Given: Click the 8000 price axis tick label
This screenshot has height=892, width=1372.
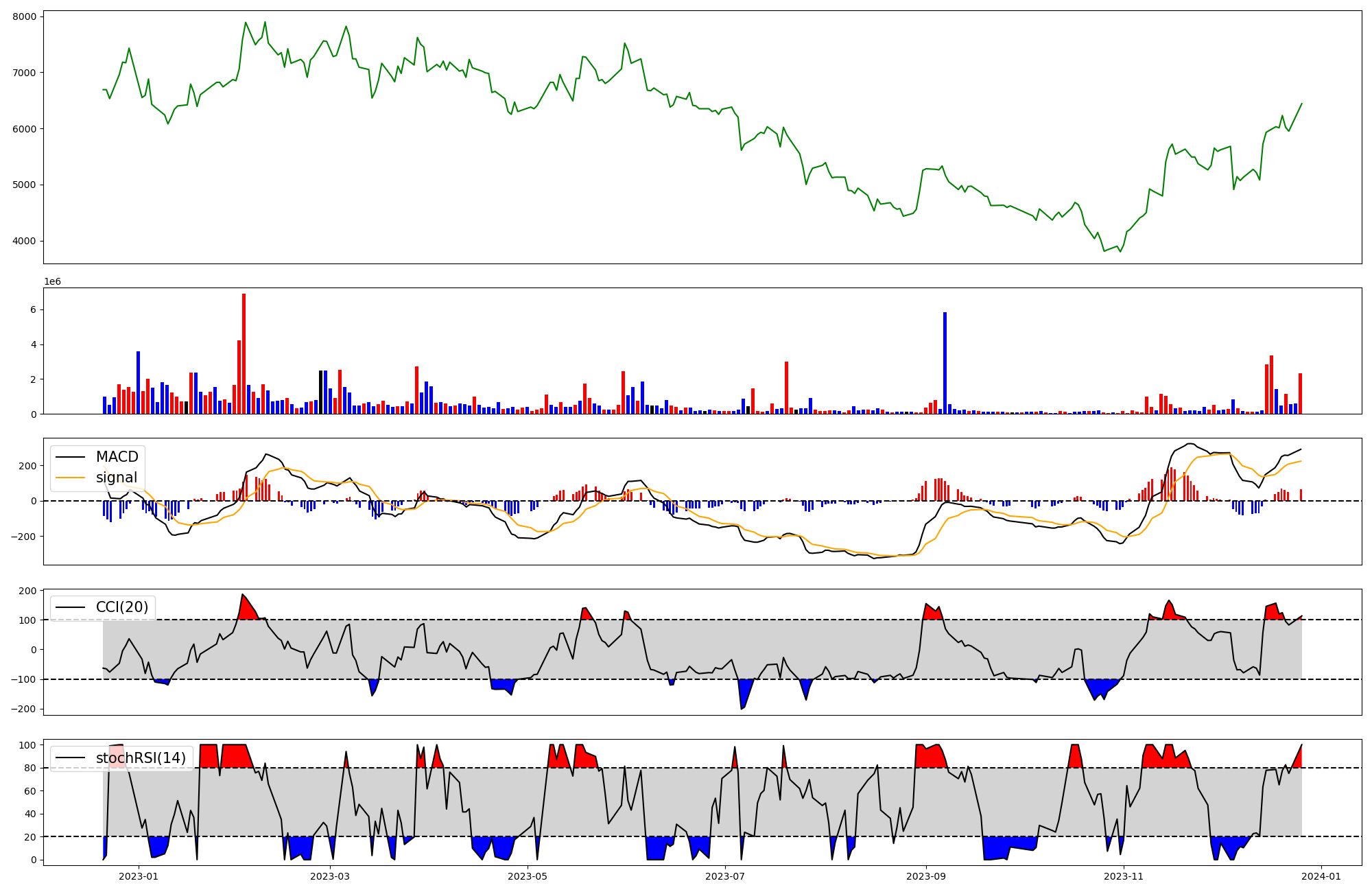Looking at the screenshot, I should tap(25, 16).
